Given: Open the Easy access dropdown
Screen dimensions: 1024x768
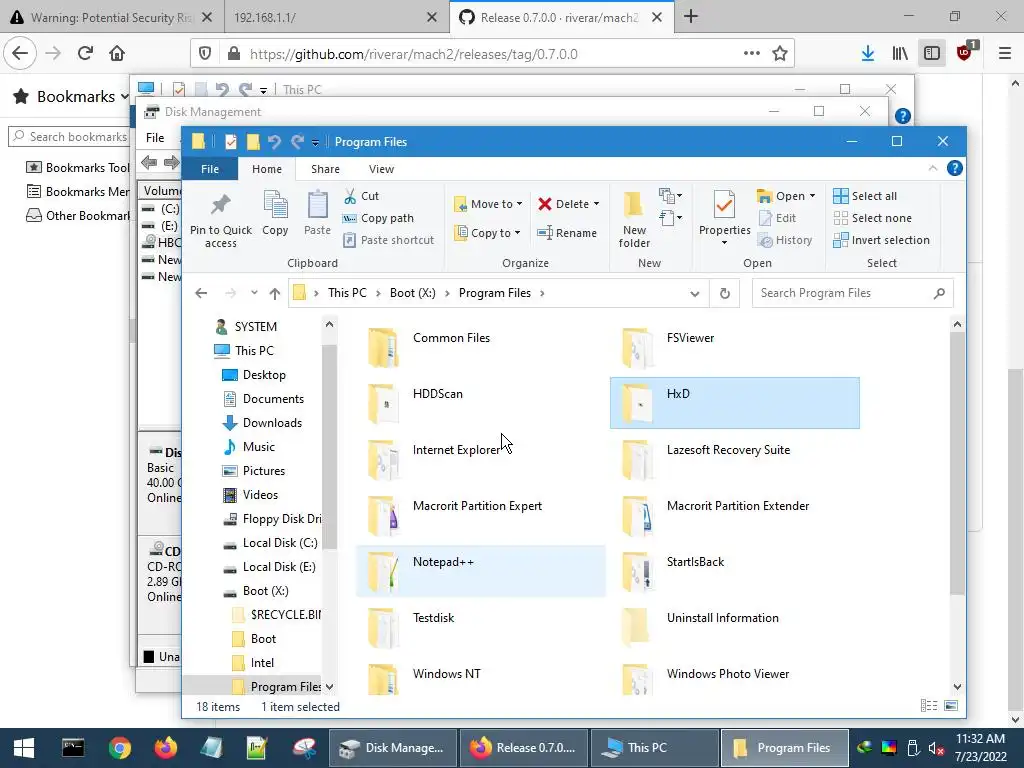Looking at the screenshot, I should click(671, 217).
